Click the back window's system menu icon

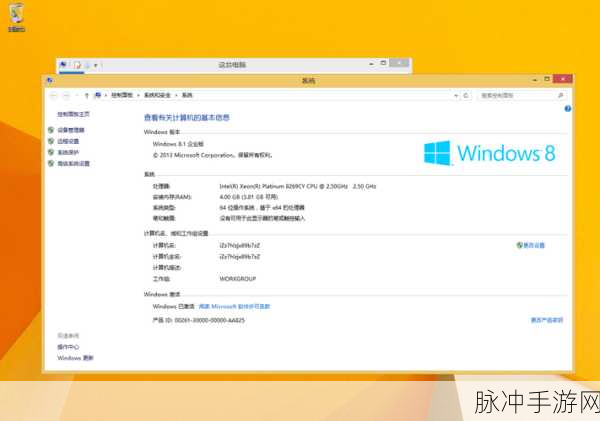[63, 65]
